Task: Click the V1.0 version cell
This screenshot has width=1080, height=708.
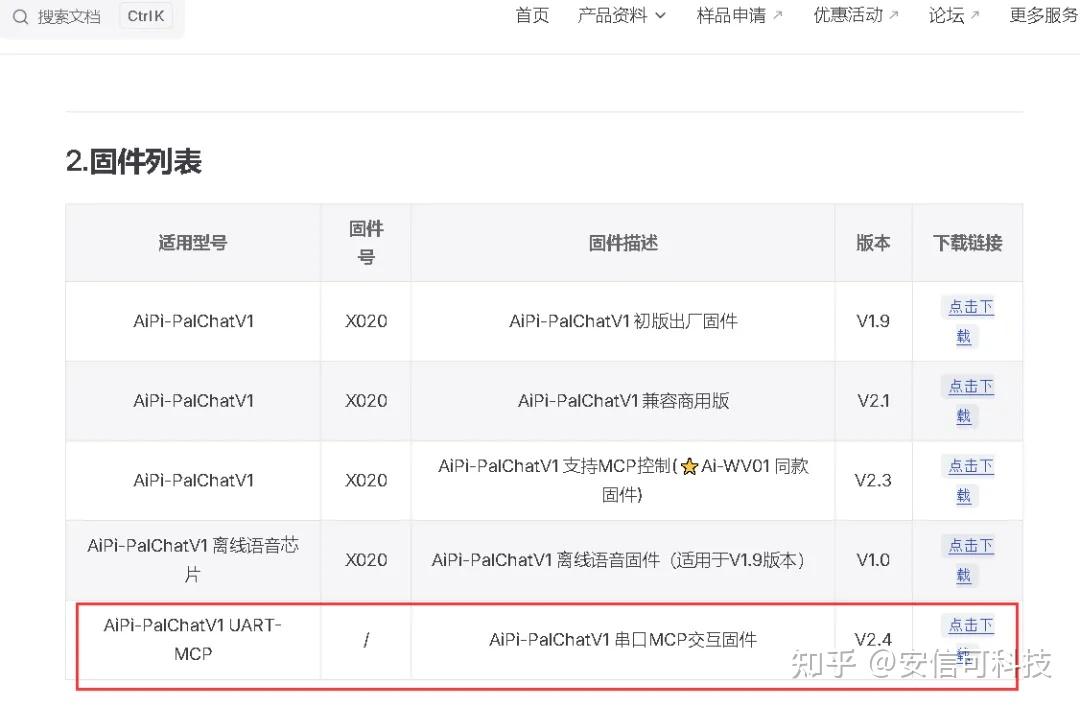Action: [x=873, y=560]
